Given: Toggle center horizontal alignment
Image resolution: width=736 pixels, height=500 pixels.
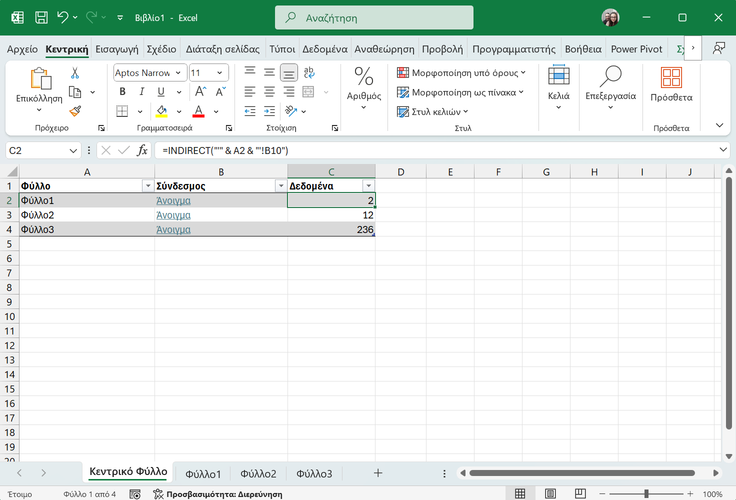Looking at the screenshot, I should pos(269,92).
